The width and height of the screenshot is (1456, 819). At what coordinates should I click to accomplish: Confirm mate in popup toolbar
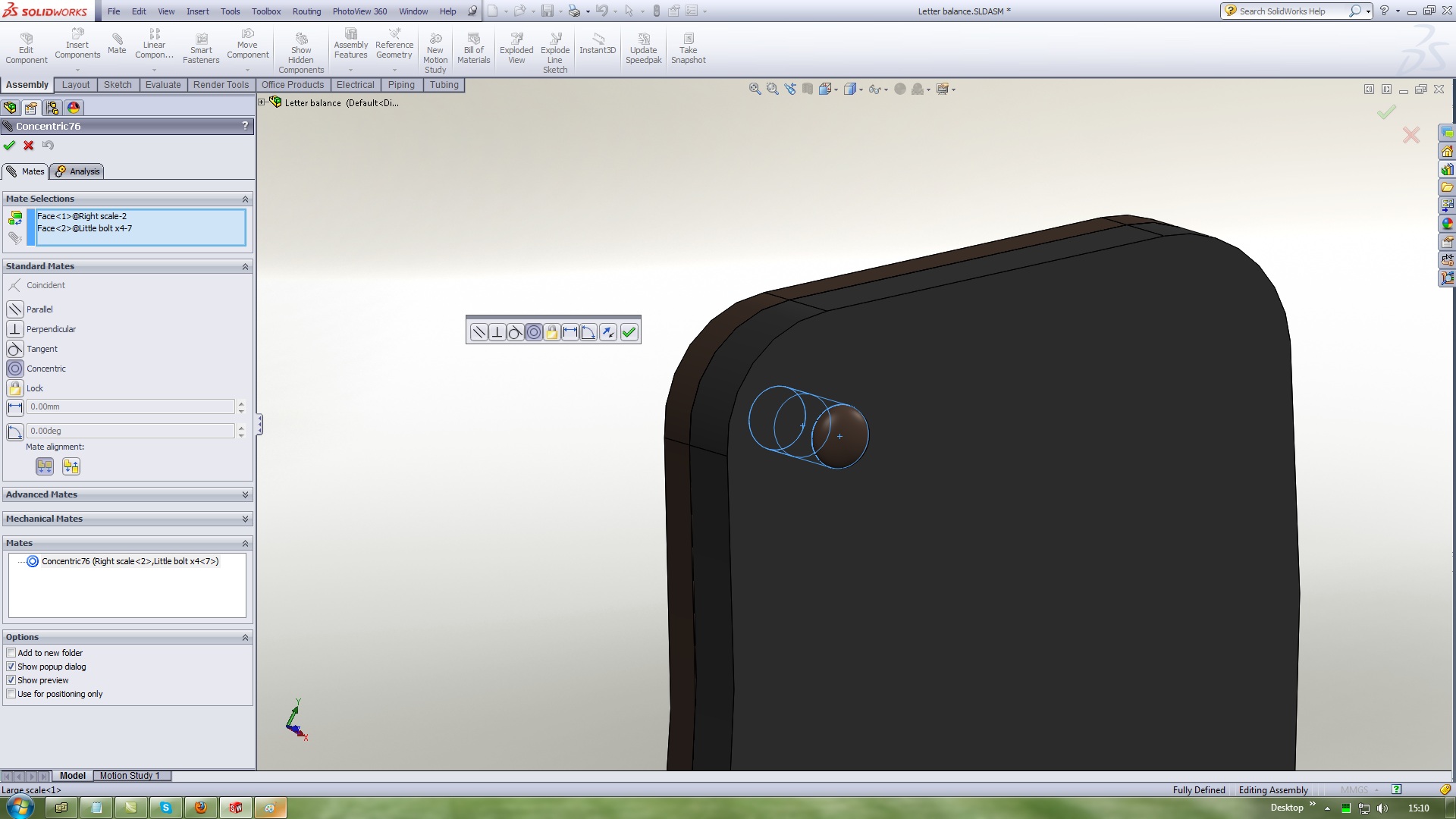(629, 332)
